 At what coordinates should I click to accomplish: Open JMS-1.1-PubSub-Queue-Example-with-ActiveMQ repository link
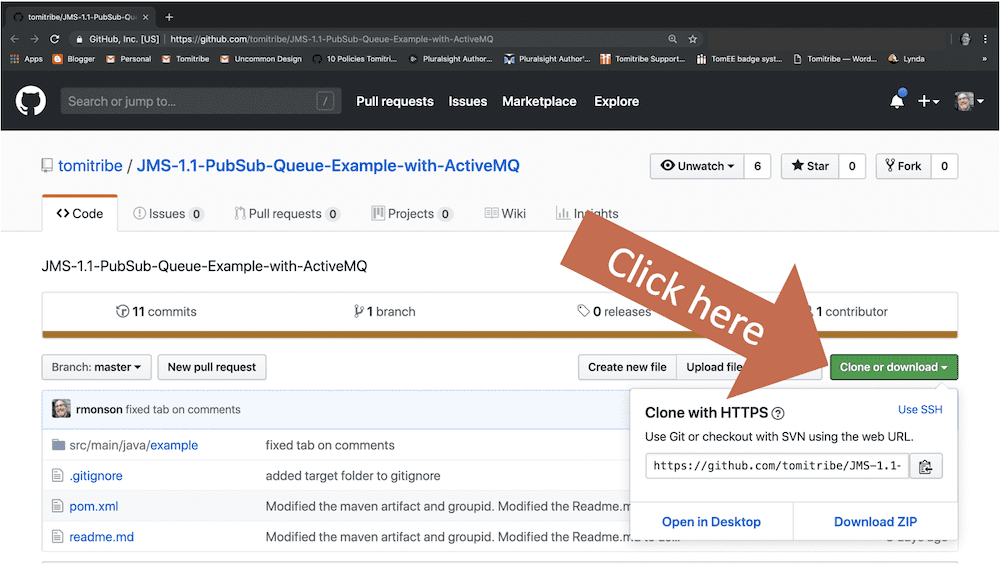point(328,166)
